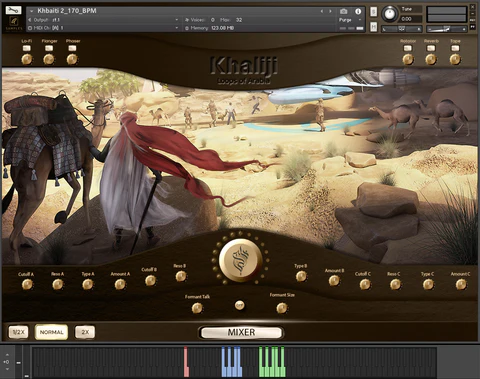Open the Purge dropdown menu

(x=350, y=20)
